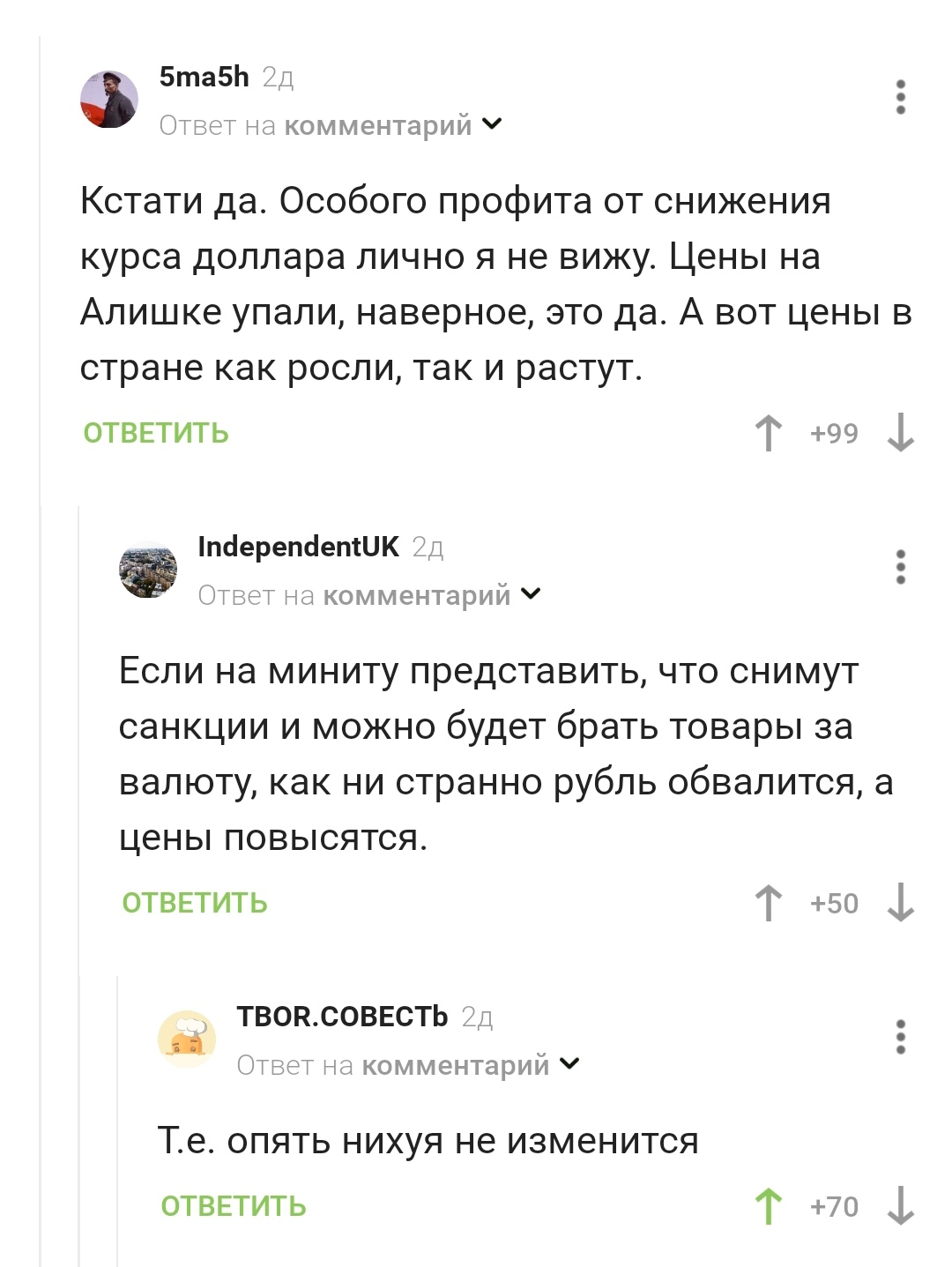Downvote the TBOR.СОВЕСТЬ comment
Viewport: 952px width, 1267px height.
[x=900, y=1206]
